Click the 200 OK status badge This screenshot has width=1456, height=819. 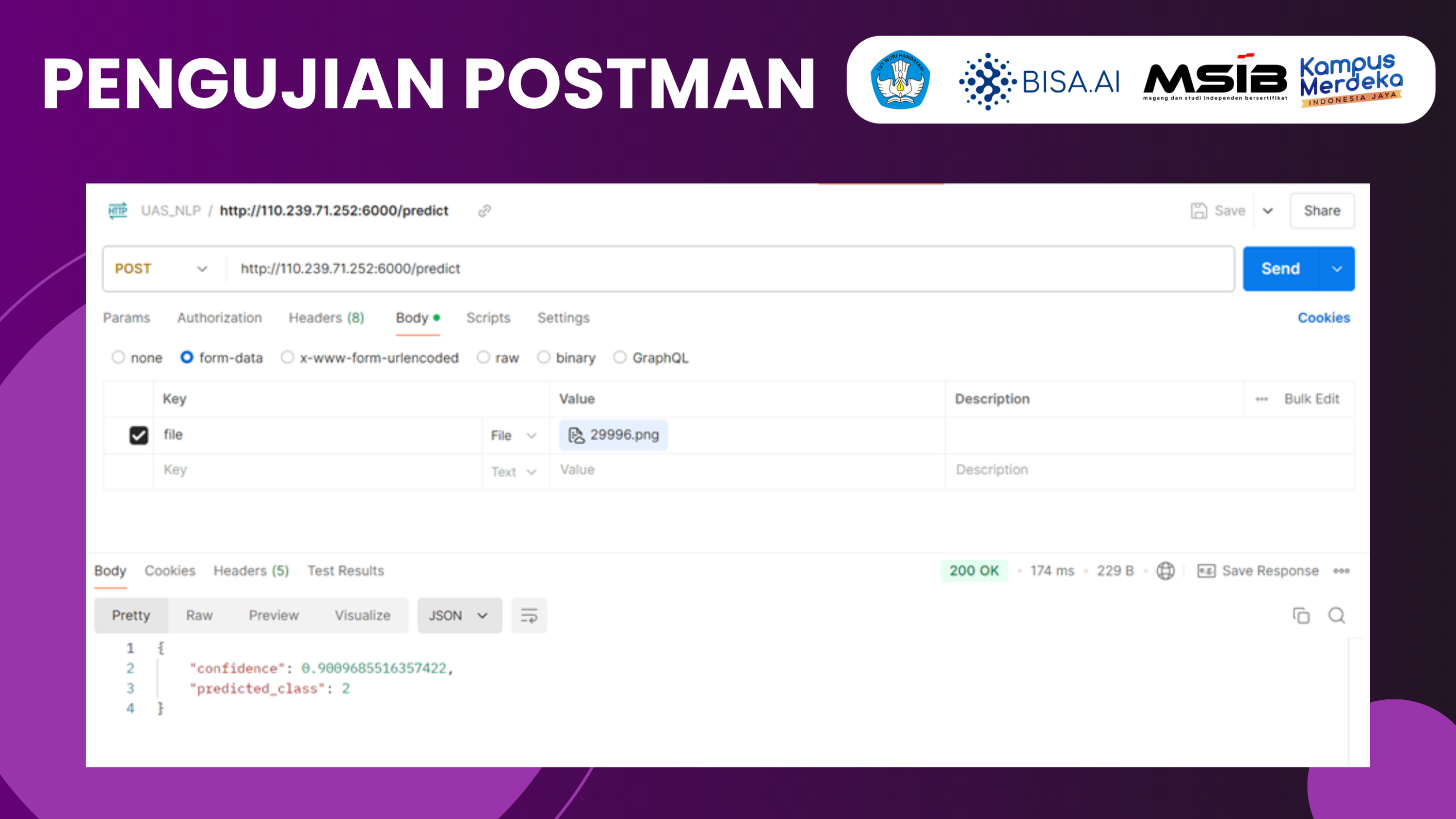click(975, 571)
